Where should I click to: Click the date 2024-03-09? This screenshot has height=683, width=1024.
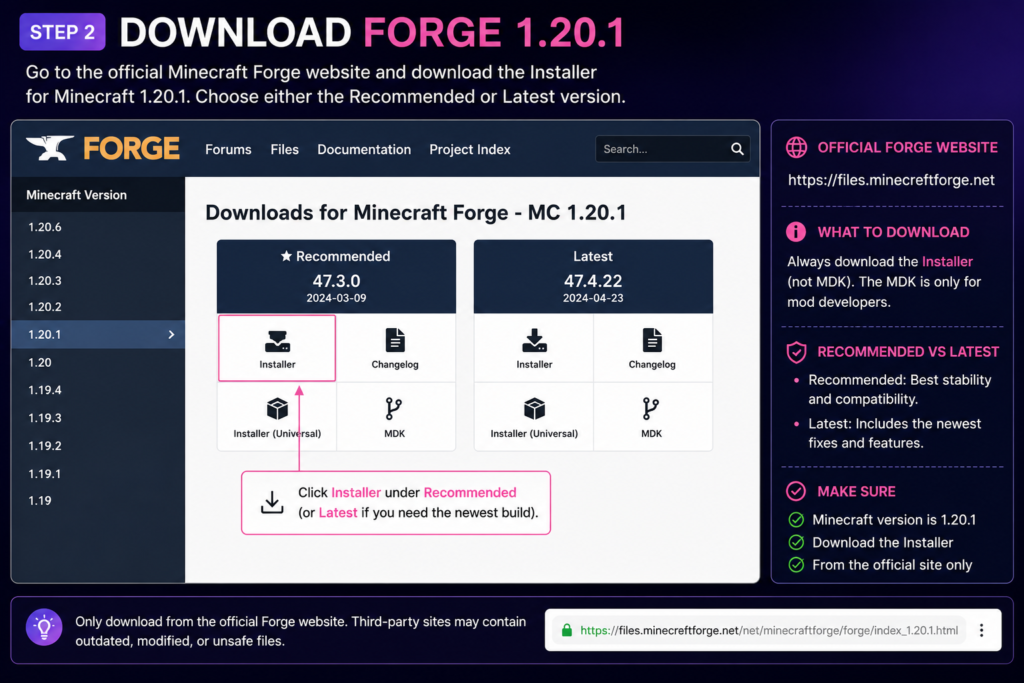[336, 298]
